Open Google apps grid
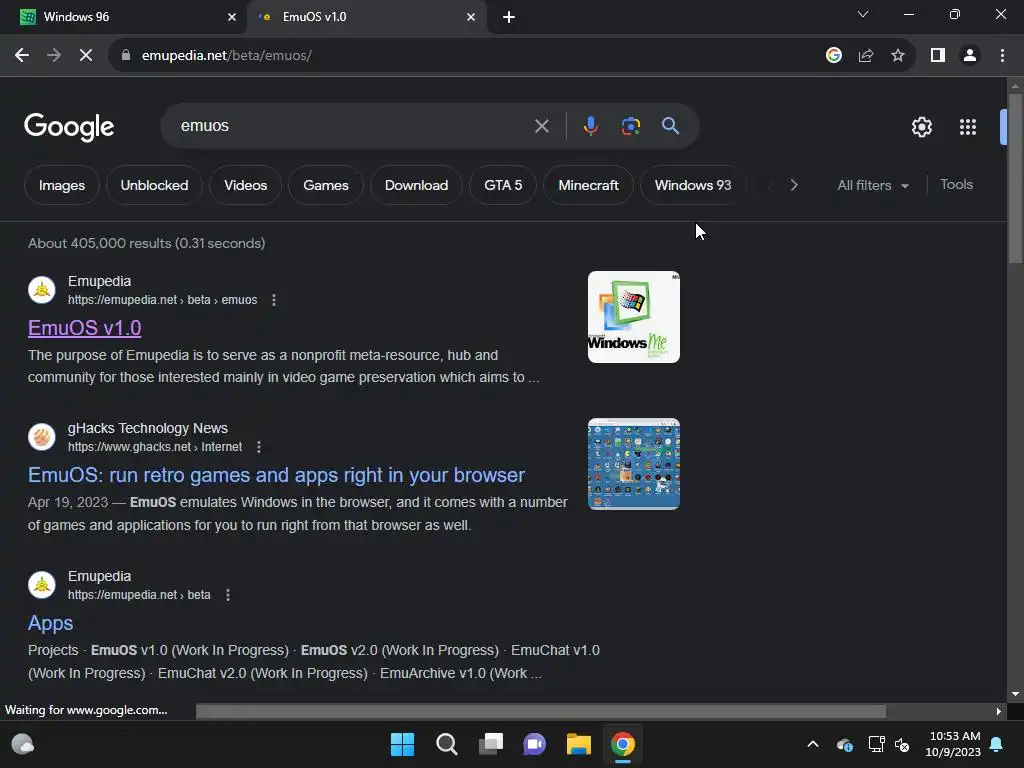 [x=968, y=127]
